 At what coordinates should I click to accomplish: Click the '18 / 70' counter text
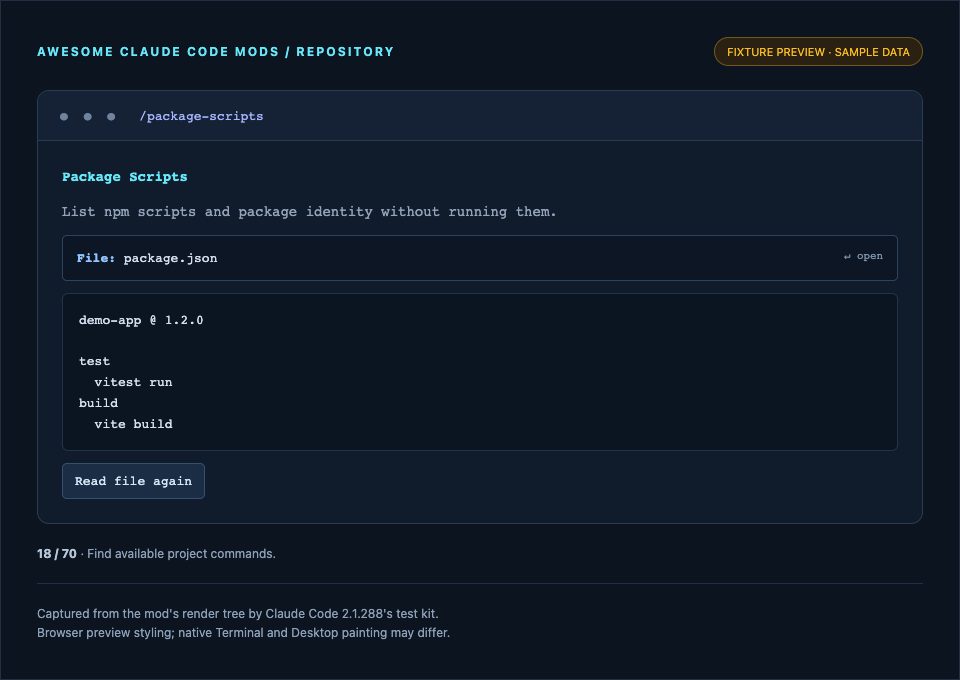point(57,554)
